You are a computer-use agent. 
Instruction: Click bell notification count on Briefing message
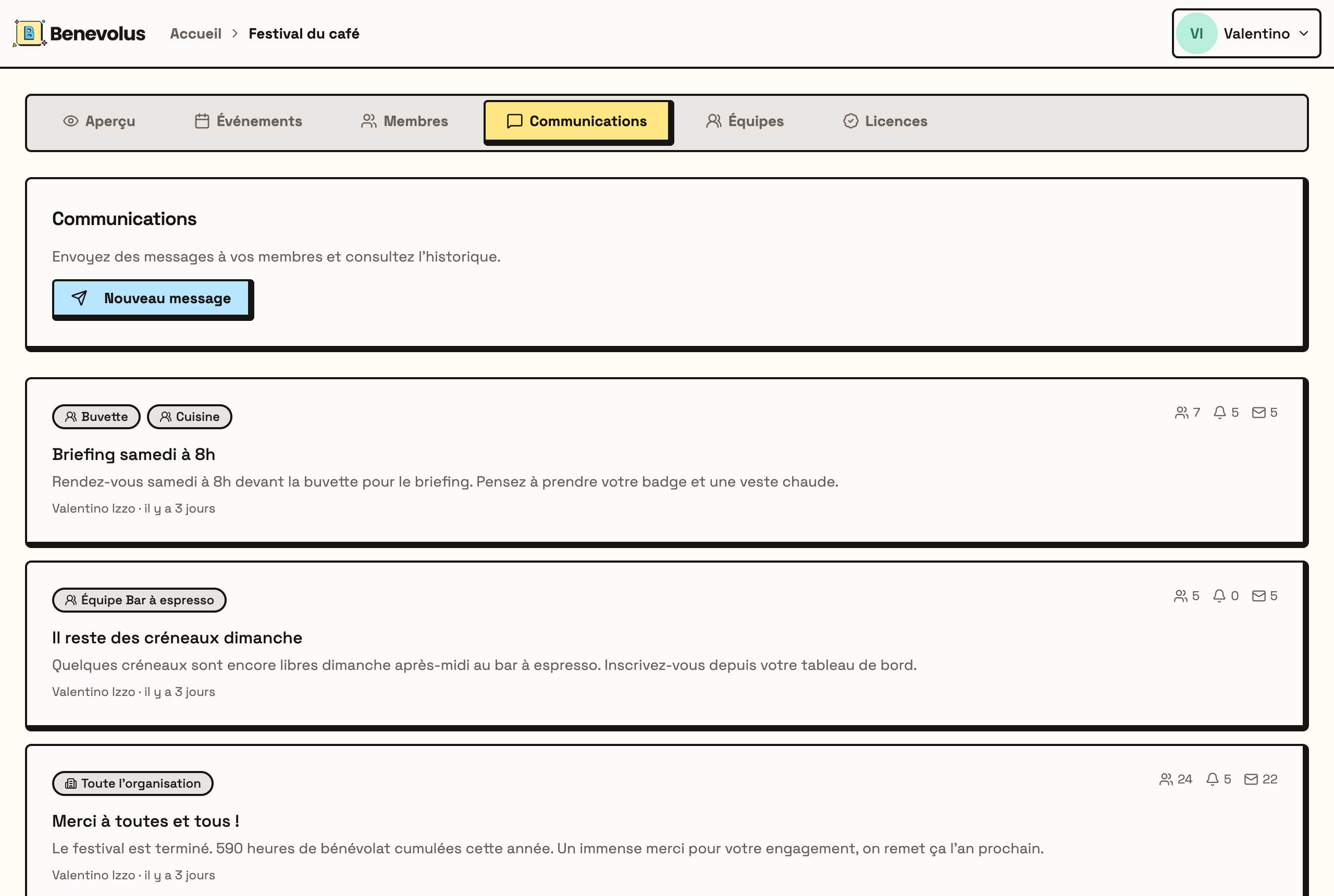click(x=1226, y=413)
